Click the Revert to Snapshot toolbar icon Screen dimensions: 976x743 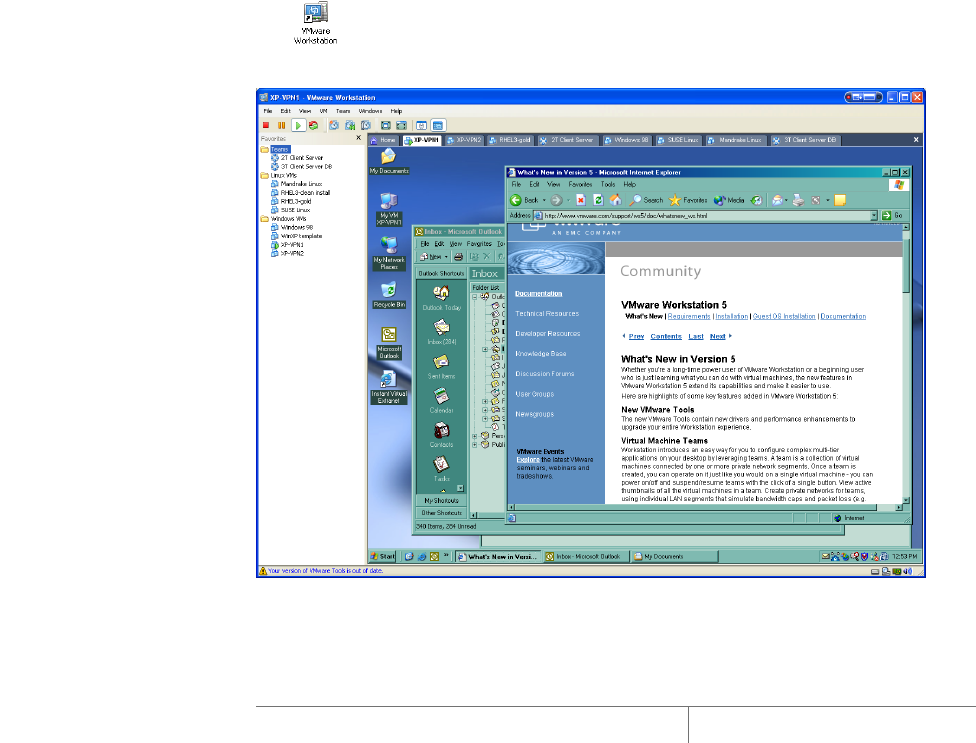[x=350, y=126]
